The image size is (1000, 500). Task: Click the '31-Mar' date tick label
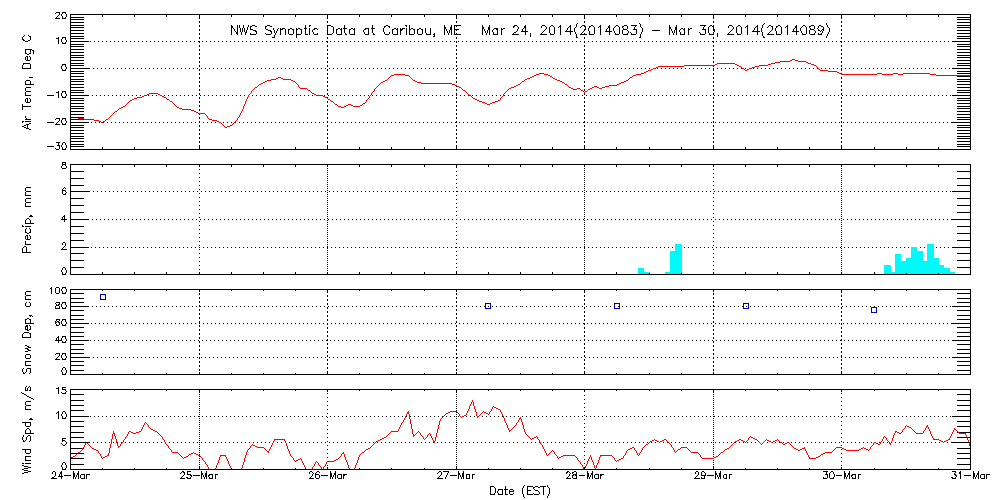click(x=970, y=477)
